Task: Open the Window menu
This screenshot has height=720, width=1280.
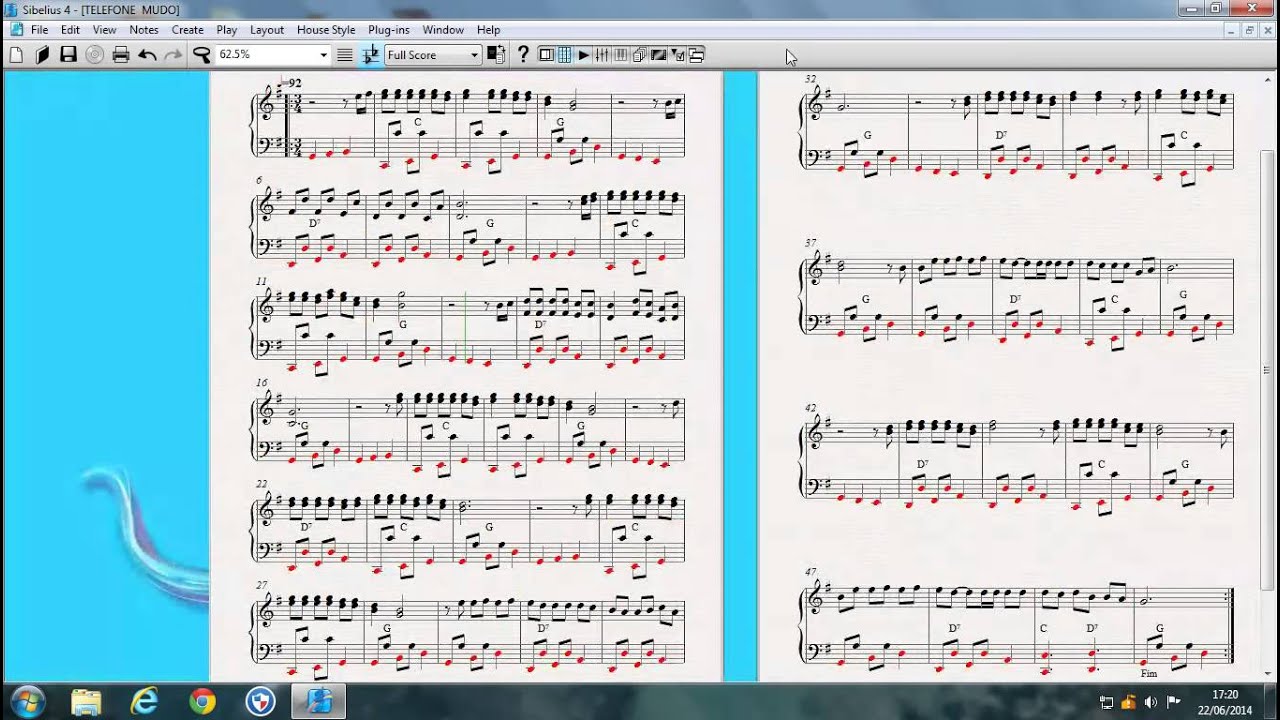Action: click(443, 30)
